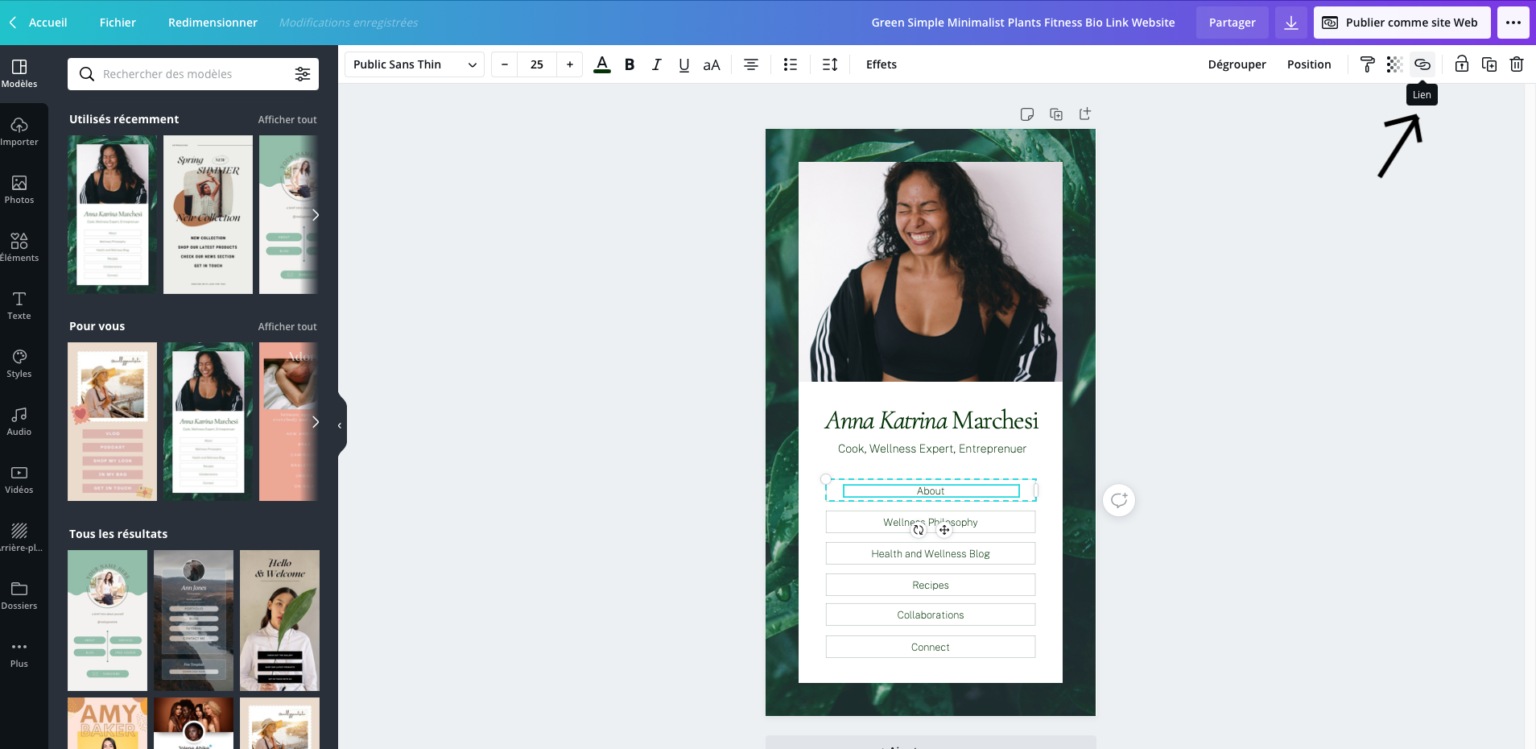
Task: Open the Redimensionner menu
Action: point(212,22)
